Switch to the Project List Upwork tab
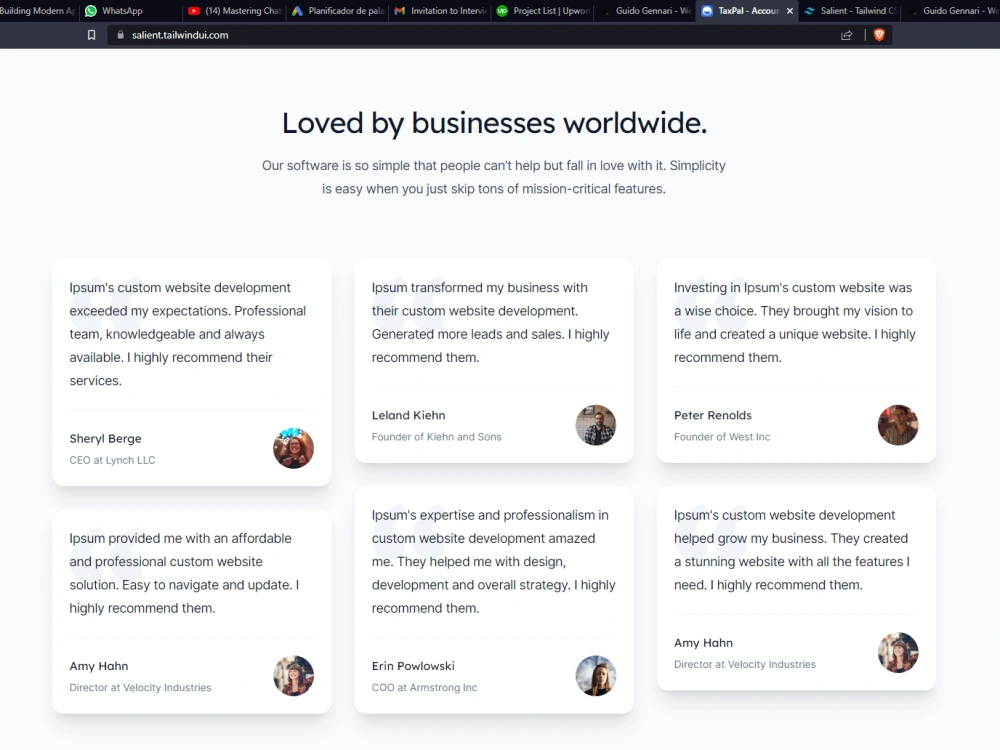 tap(542, 11)
